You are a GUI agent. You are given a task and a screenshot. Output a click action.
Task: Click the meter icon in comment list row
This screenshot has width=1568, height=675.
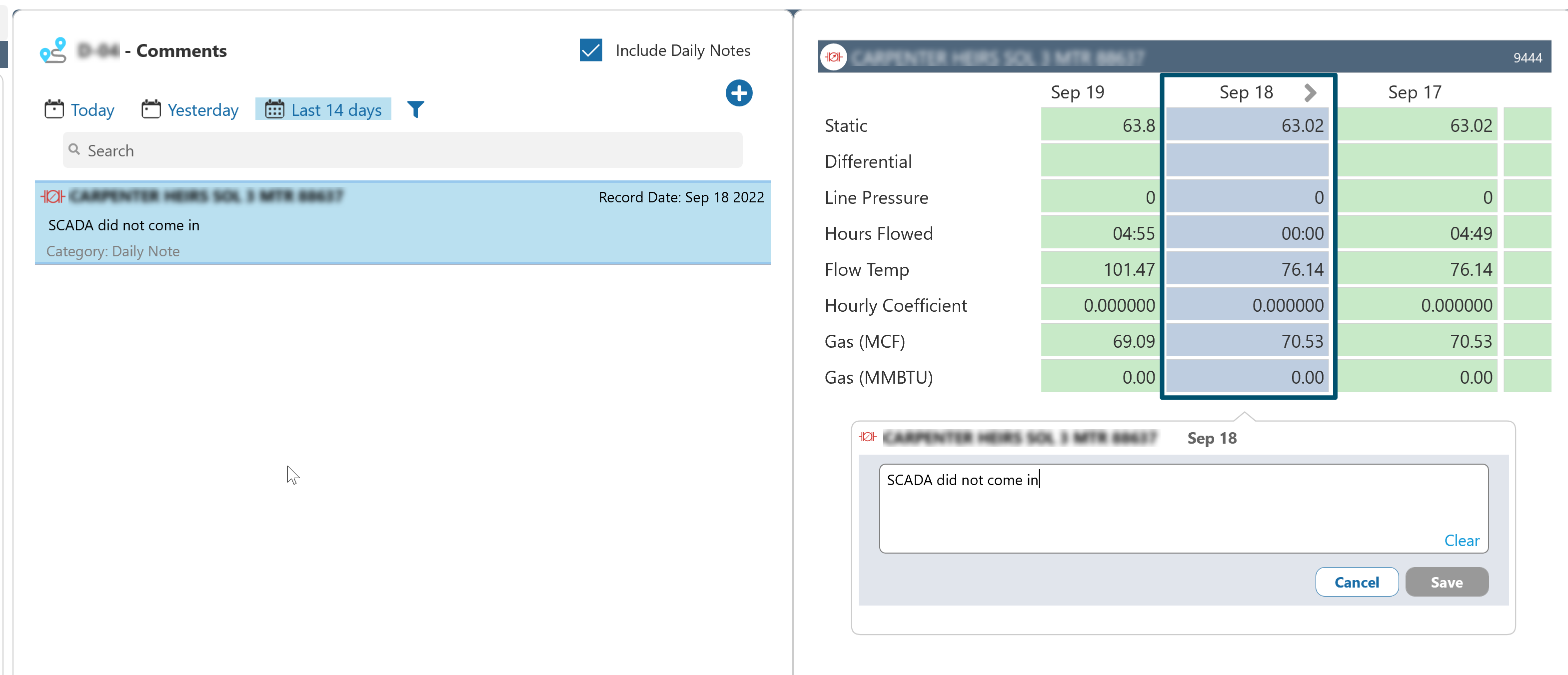point(52,196)
